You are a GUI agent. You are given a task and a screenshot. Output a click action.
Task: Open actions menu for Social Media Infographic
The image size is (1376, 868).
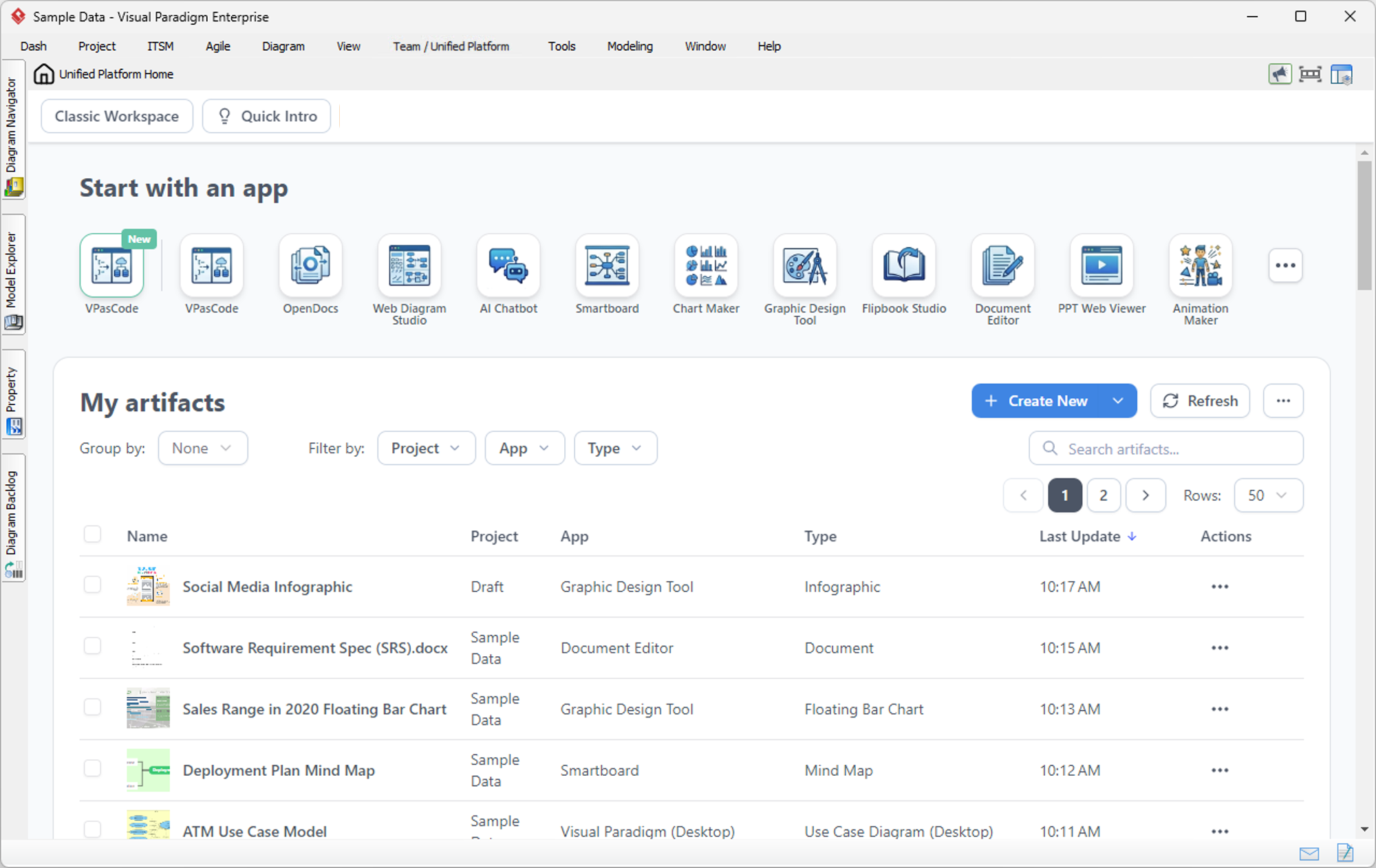[1220, 587]
